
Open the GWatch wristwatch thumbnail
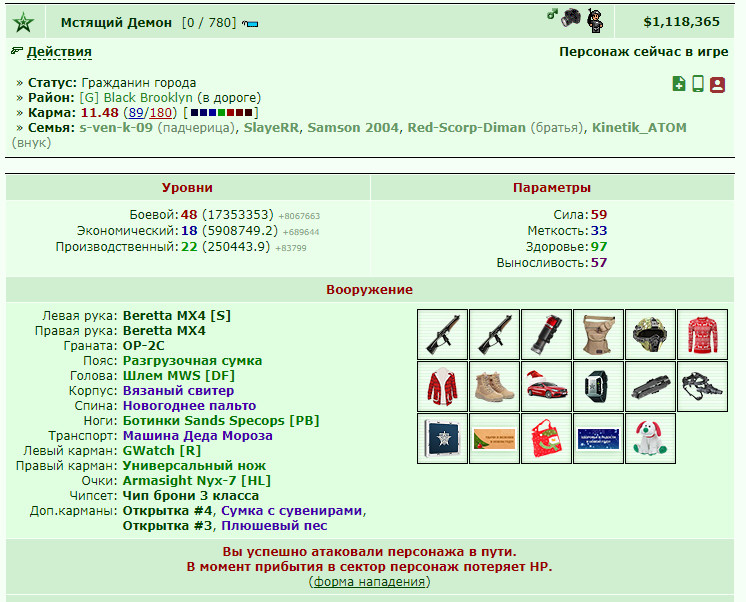tap(598, 386)
